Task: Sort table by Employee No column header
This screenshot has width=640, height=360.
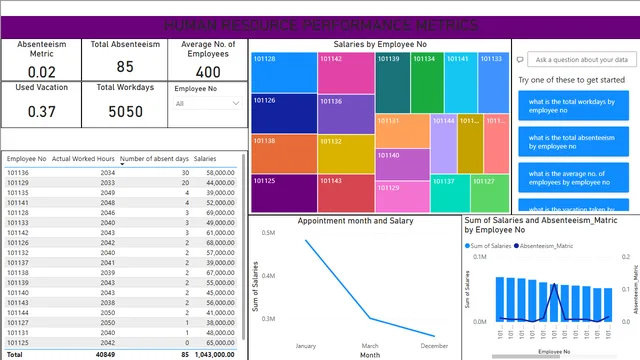Action: (x=27, y=159)
